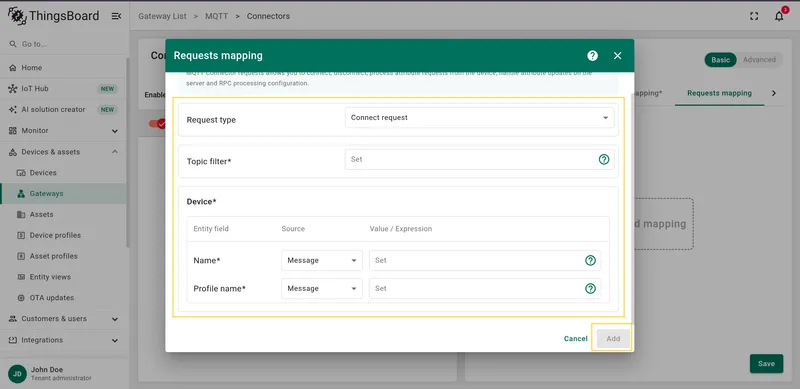Go to Gateway List breadcrumb
Viewport: 800px width, 389px height.
click(x=163, y=16)
